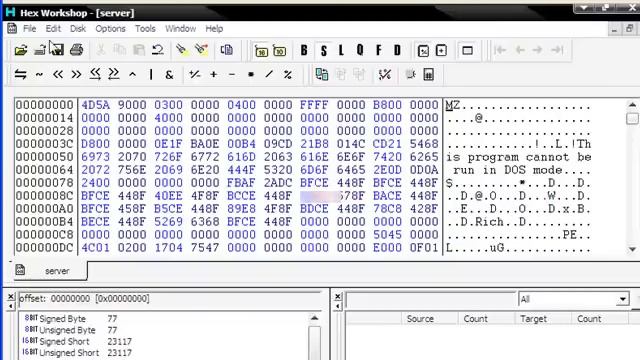This screenshot has width=640, height=360.
Task: Click the back arrow navigation icon
Action: coord(520,50)
